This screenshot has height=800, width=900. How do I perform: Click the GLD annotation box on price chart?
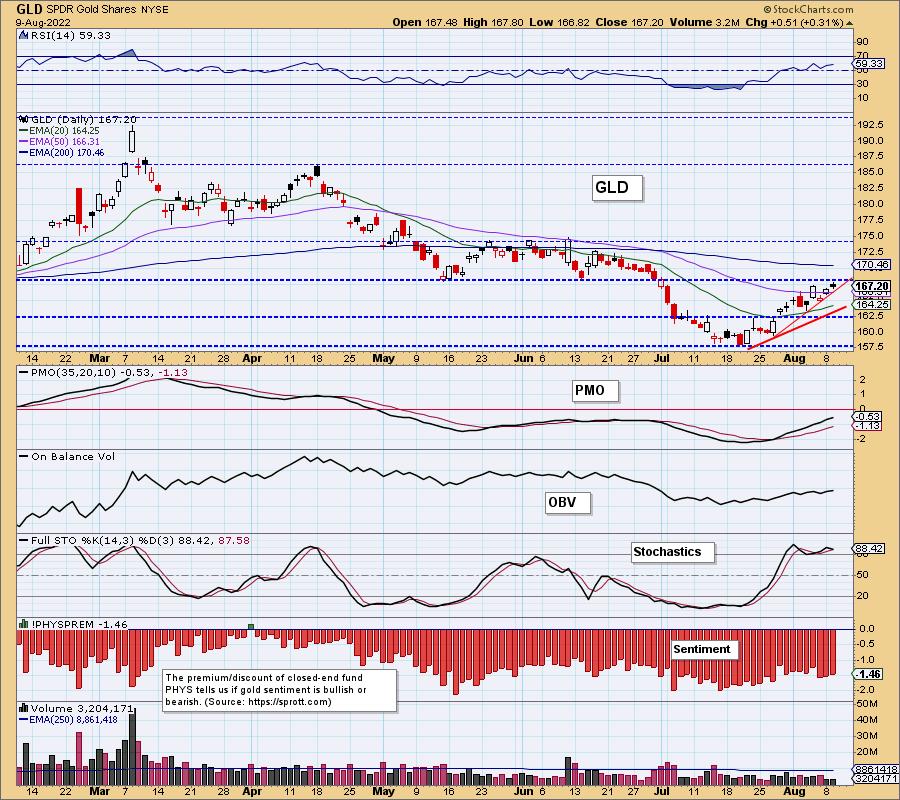tap(616, 188)
